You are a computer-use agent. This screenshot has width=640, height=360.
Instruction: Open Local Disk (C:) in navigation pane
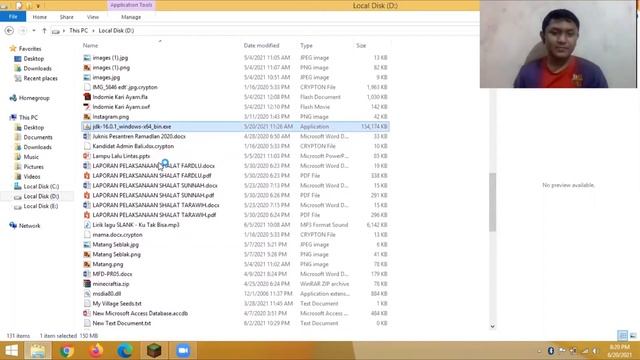click(41, 186)
